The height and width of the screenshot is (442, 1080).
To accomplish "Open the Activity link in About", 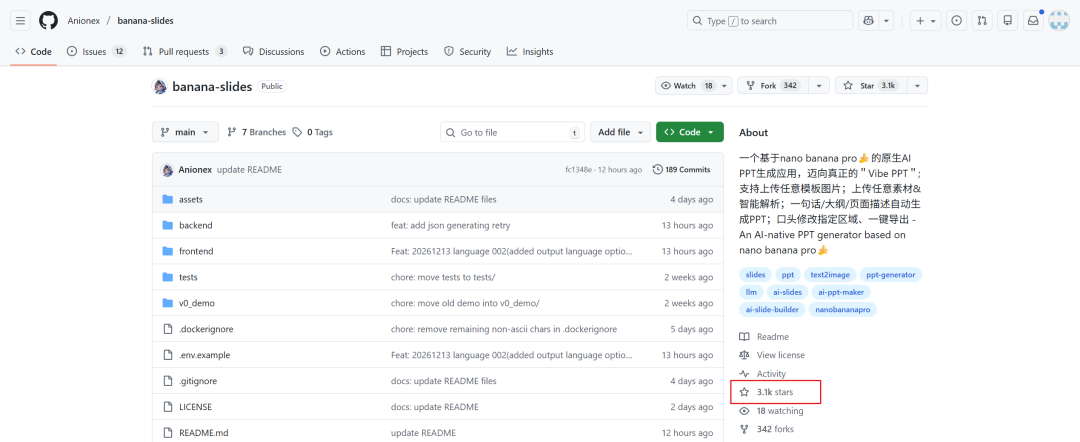I will [x=762, y=374].
